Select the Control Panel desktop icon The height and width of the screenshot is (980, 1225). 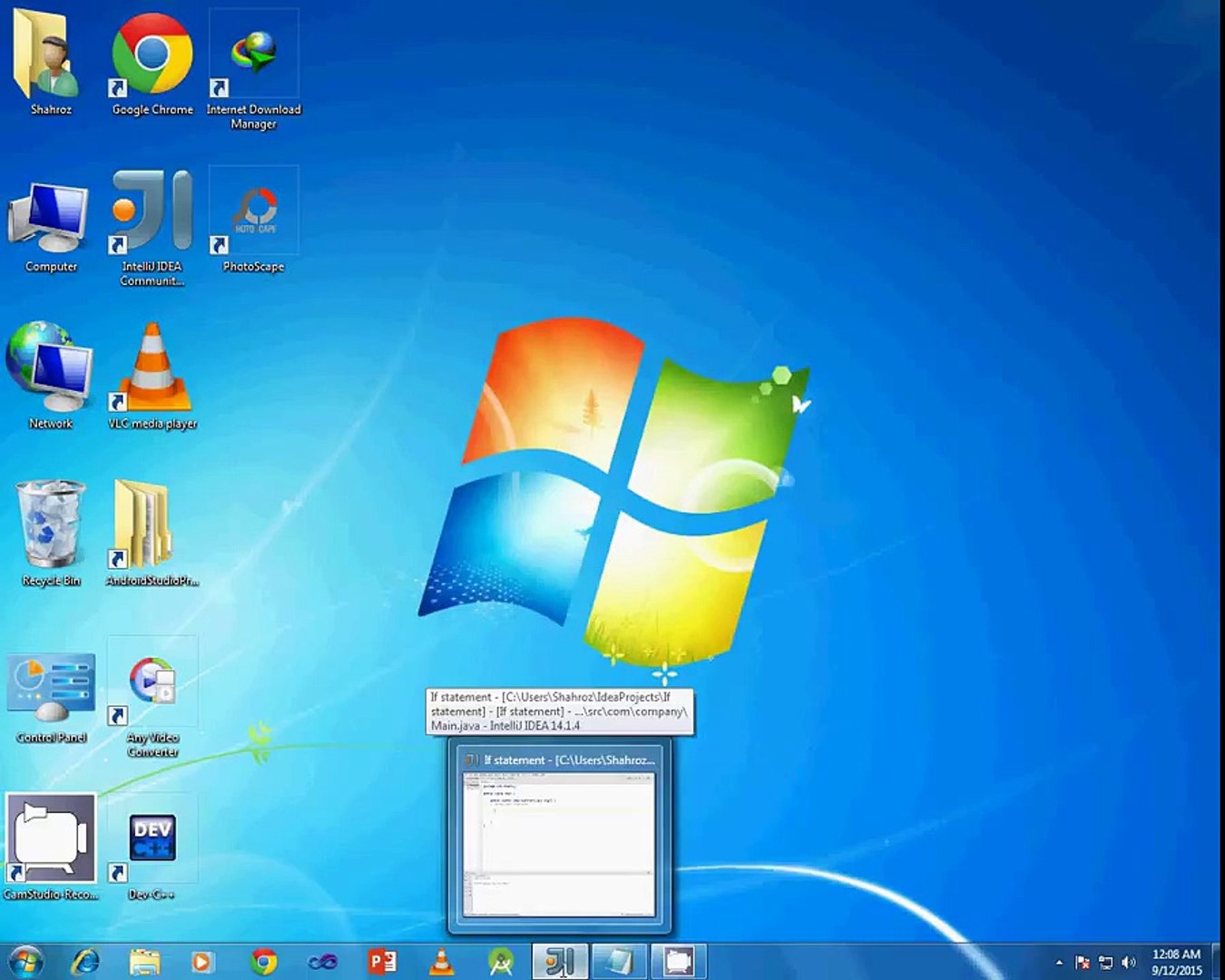(x=51, y=697)
